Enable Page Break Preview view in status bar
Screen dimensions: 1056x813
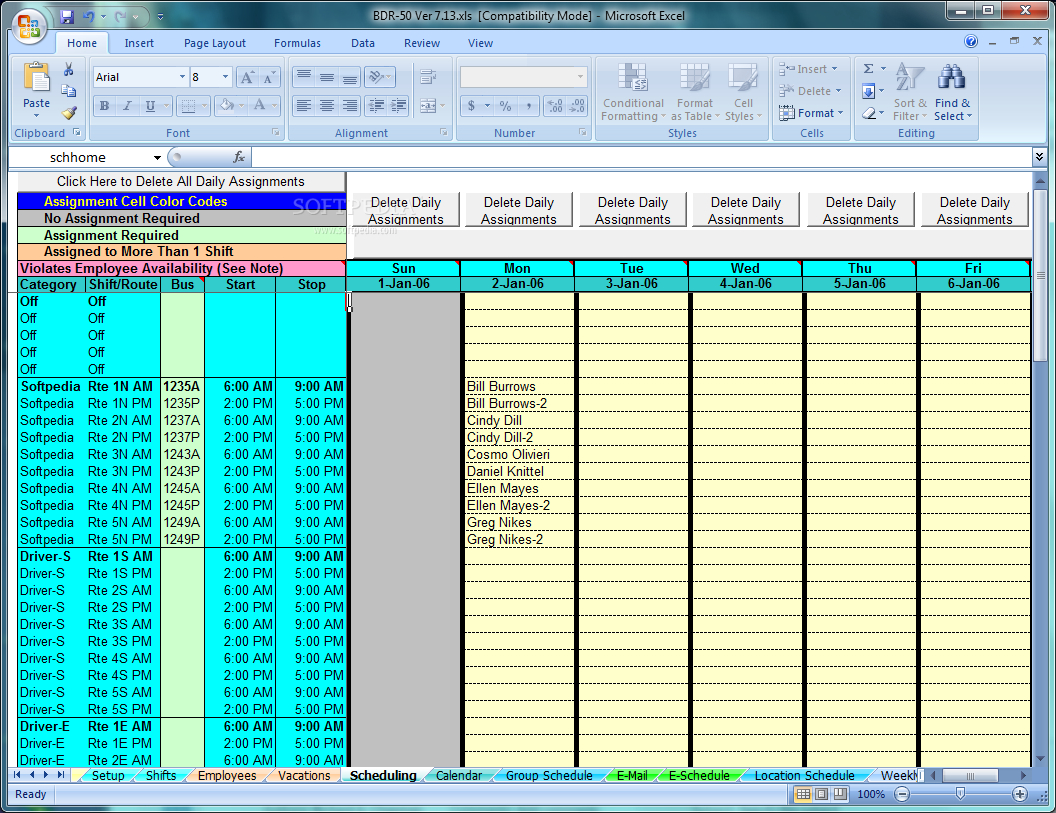pos(839,794)
